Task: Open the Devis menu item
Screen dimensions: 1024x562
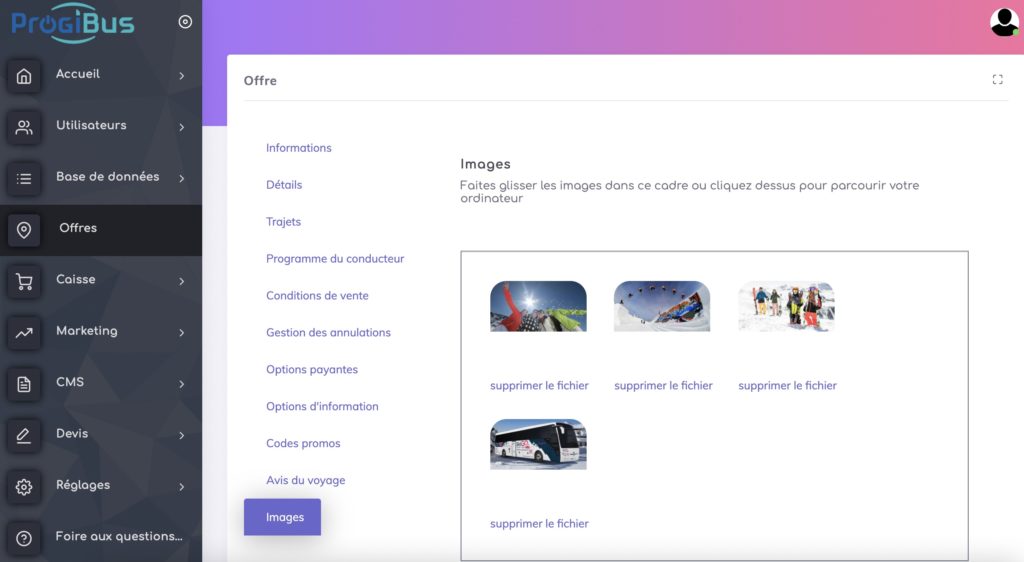Action: coord(101,435)
